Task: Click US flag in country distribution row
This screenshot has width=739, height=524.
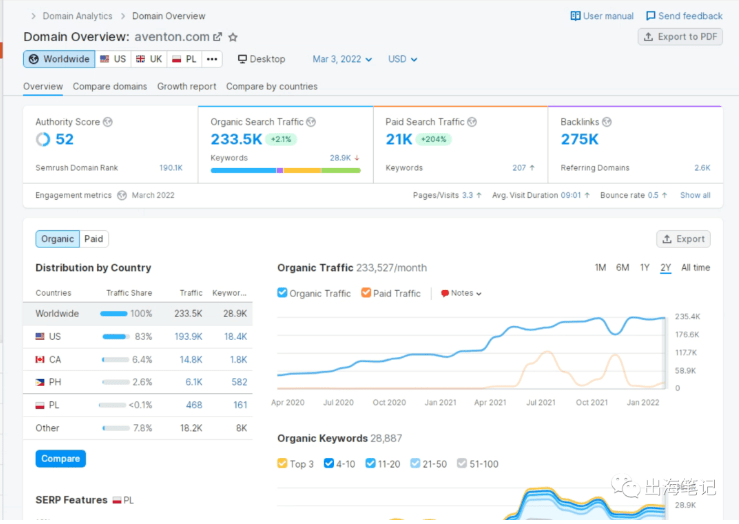Action: pos(40,336)
